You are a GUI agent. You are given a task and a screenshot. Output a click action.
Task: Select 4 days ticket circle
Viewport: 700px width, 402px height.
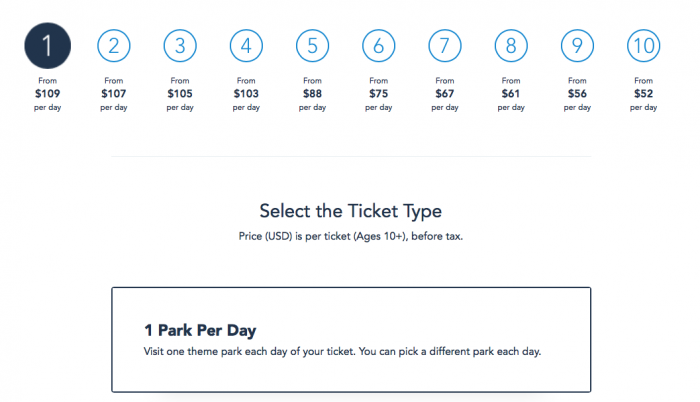(246, 45)
